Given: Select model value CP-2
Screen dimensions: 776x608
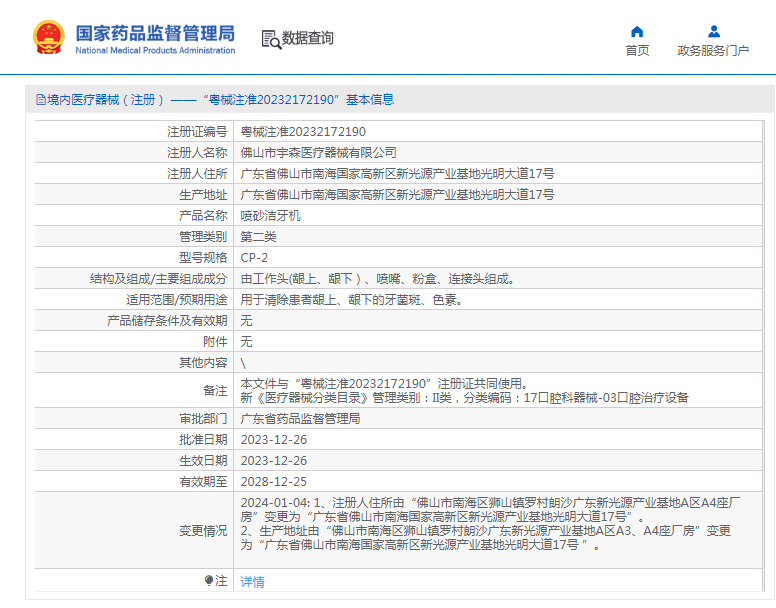Looking at the screenshot, I should [254, 258].
